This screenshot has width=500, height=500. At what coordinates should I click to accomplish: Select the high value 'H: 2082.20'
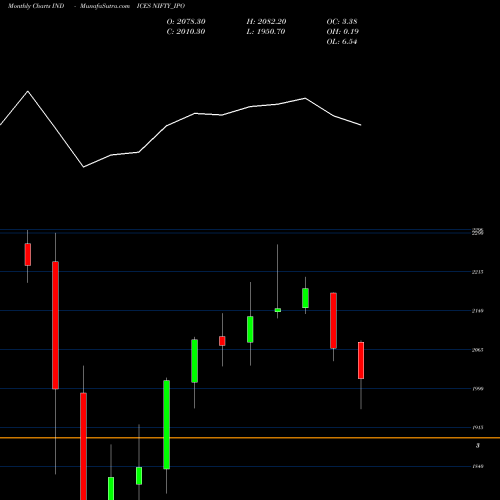(266, 22)
